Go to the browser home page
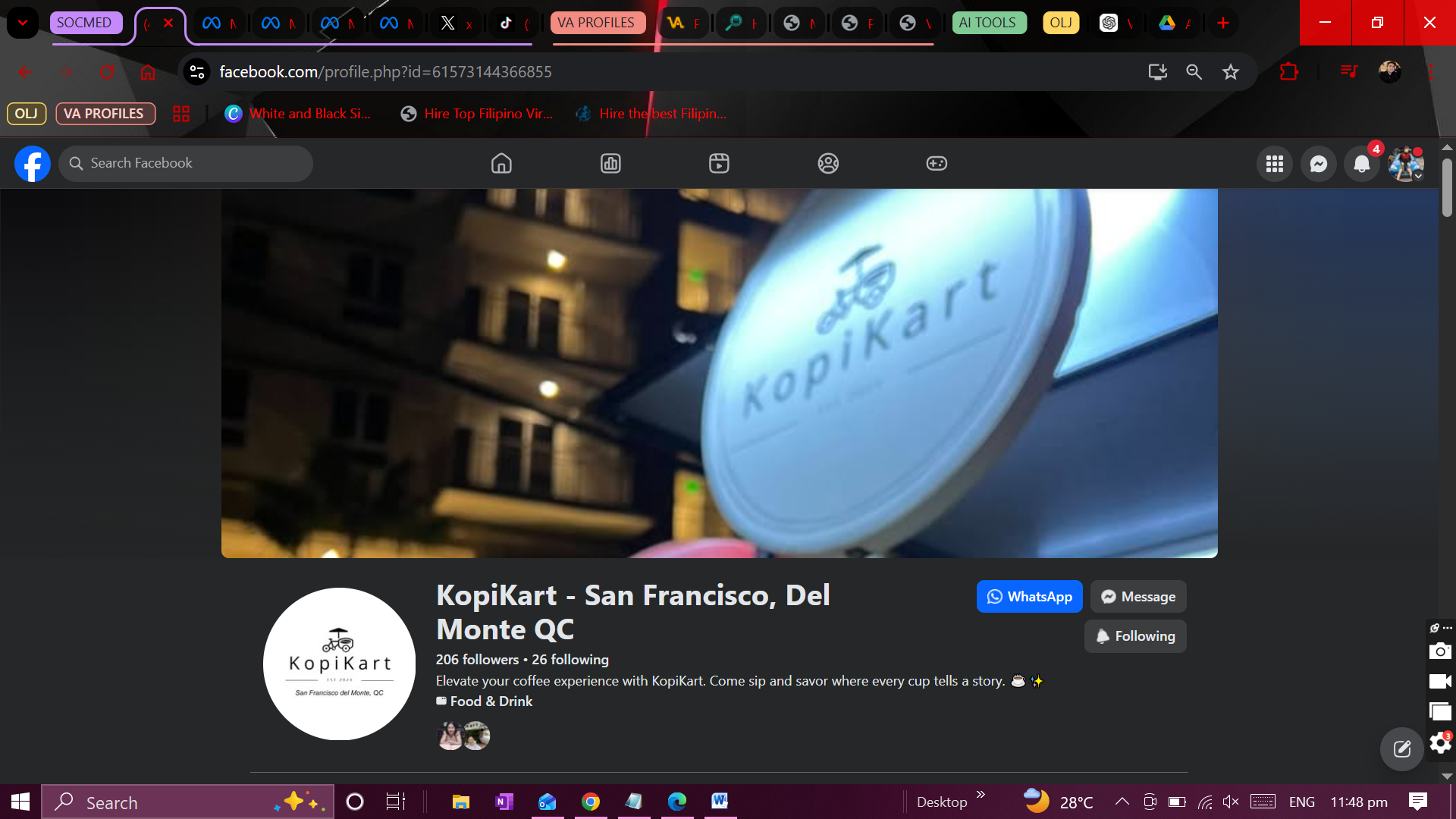The width and height of the screenshot is (1456, 819). pyautogui.click(x=148, y=72)
